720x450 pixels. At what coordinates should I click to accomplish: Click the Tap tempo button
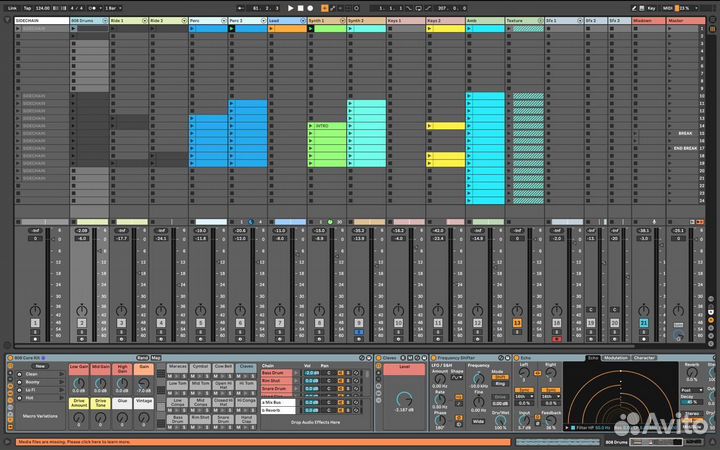(x=29, y=8)
